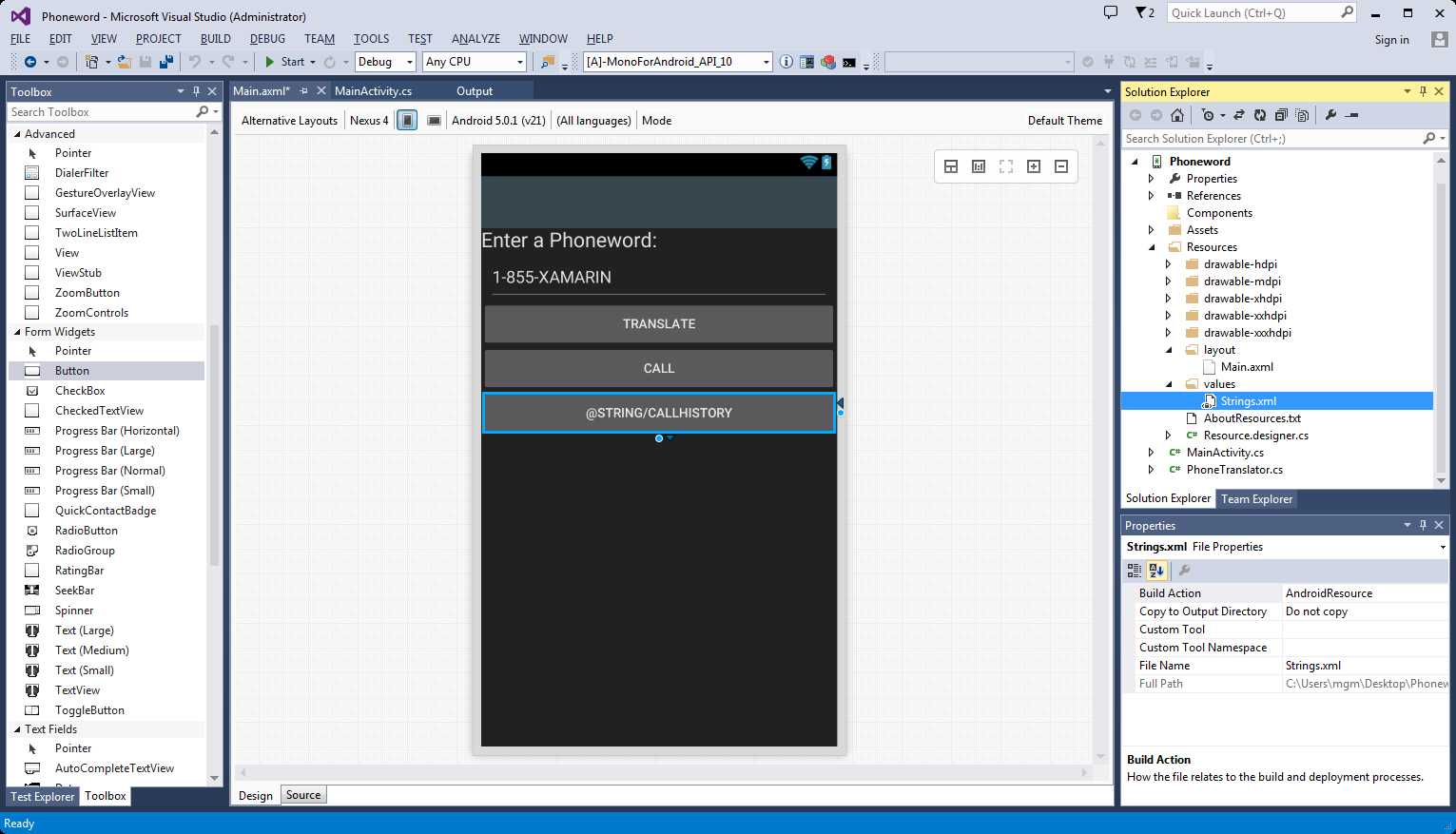Image resolution: width=1456 pixels, height=834 pixels.
Task: Select portrait orientation in designer toolbar
Action: tap(407, 121)
